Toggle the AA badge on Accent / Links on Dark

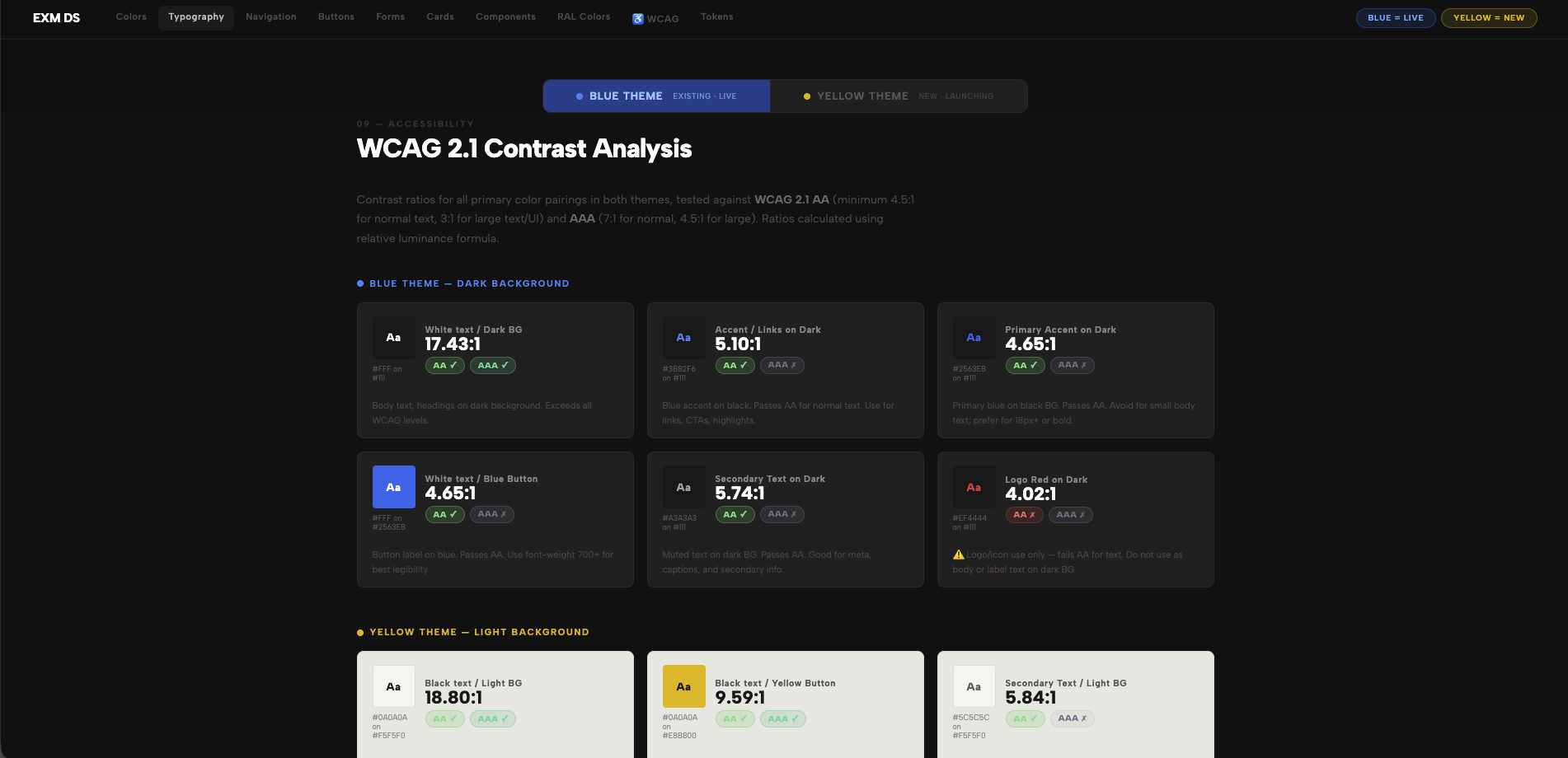coord(734,365)
